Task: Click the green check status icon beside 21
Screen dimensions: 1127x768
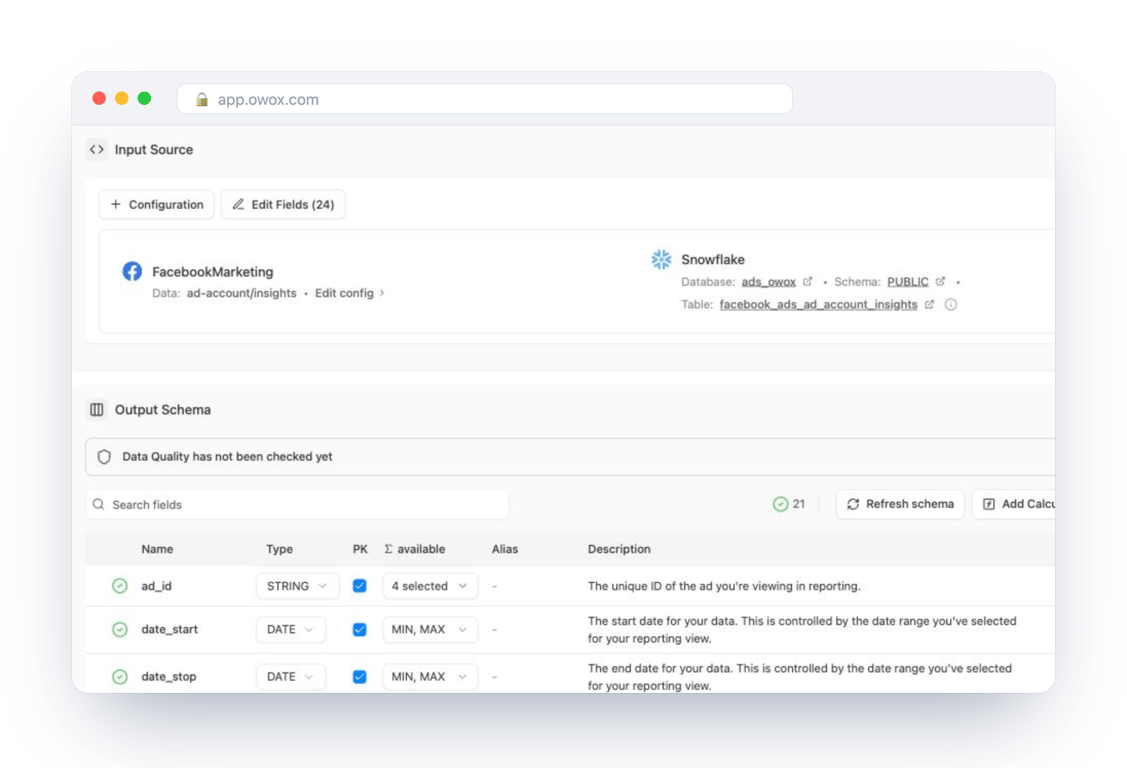Action: (x=781, y=504)
